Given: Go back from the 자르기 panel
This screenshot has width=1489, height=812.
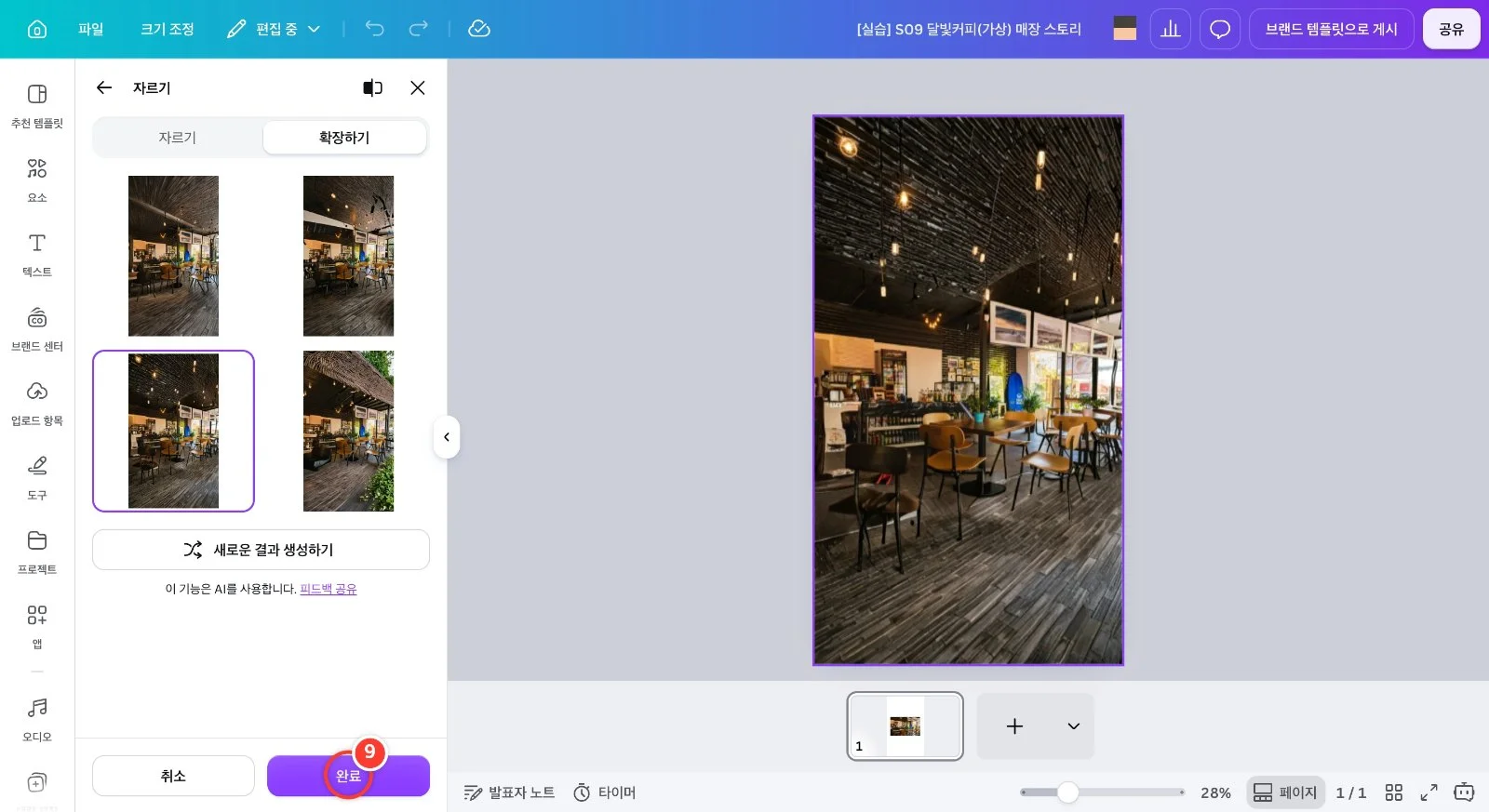Looking at the screenshot, I should pos(104,87).
